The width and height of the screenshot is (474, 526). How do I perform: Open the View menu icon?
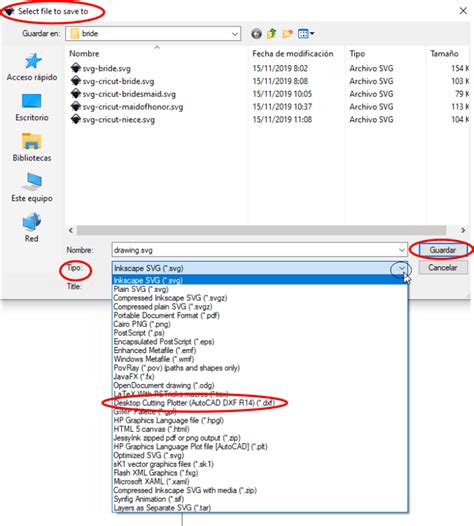(x=306, y=34)
